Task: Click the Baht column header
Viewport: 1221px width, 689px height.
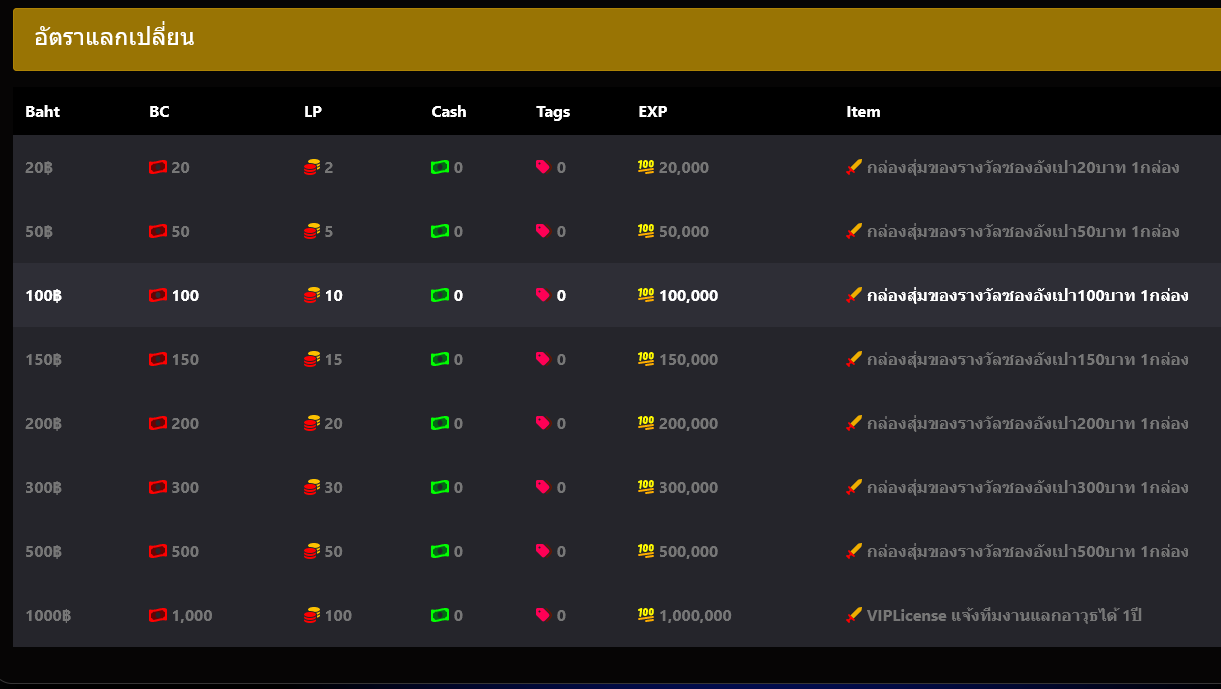Action: [x=43, y=112]
